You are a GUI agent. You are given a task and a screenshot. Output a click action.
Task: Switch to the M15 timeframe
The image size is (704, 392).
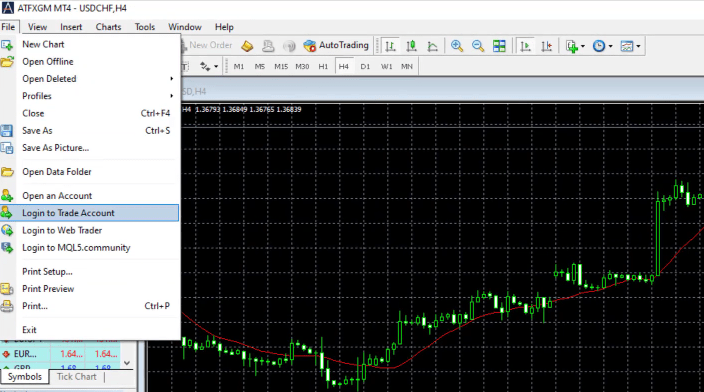(x=281, y=66)
